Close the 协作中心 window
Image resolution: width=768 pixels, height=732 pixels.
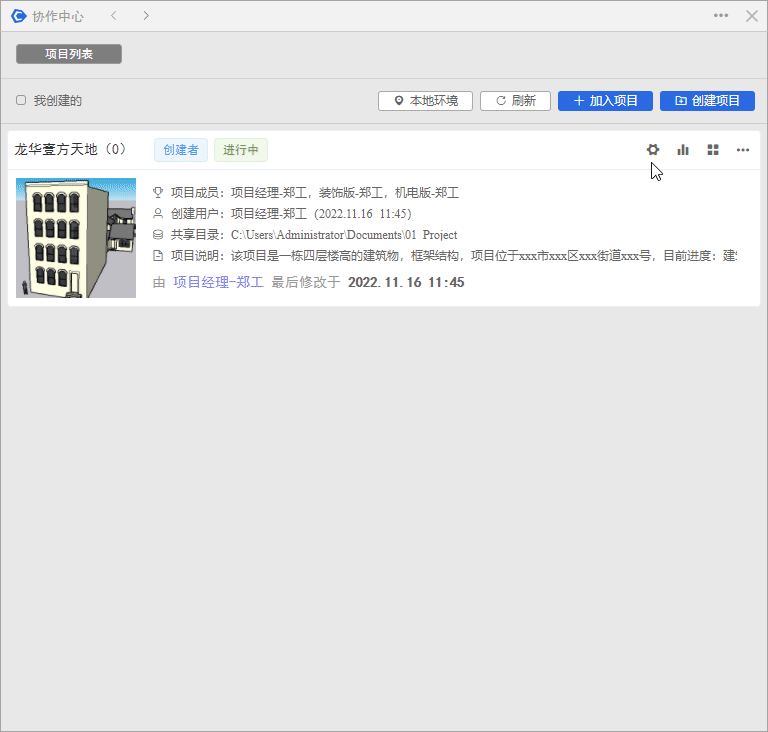coord(751,16)
